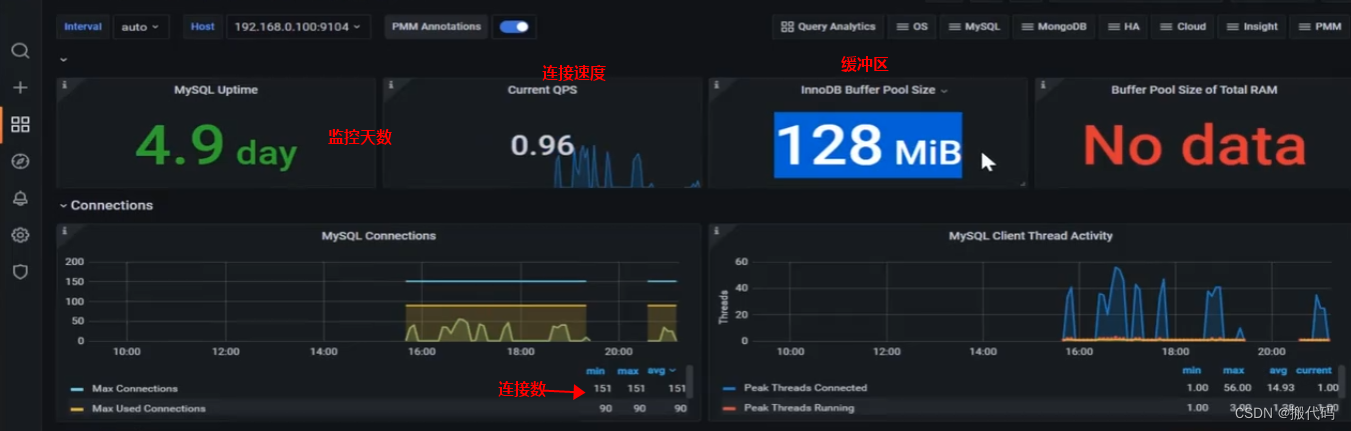Click the MySQL Uptime panel title

coord(216,90)
